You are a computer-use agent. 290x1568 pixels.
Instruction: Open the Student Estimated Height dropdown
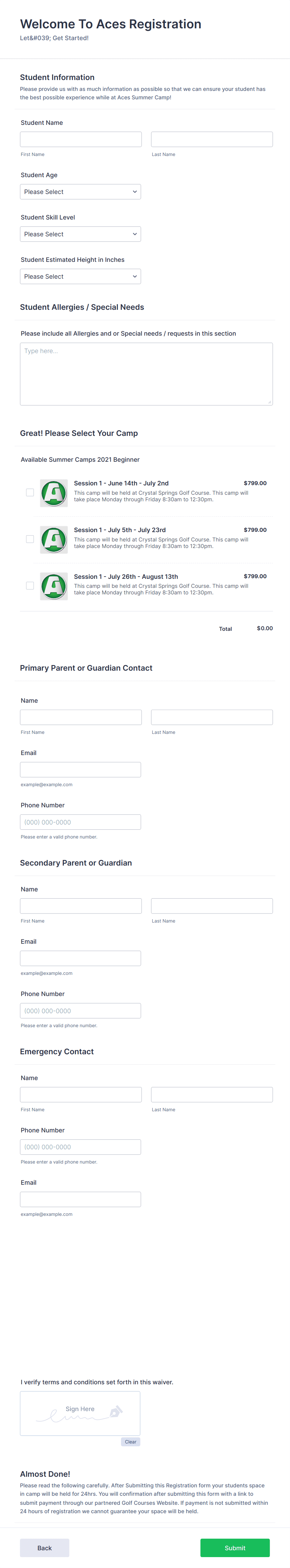coord(80,276)
